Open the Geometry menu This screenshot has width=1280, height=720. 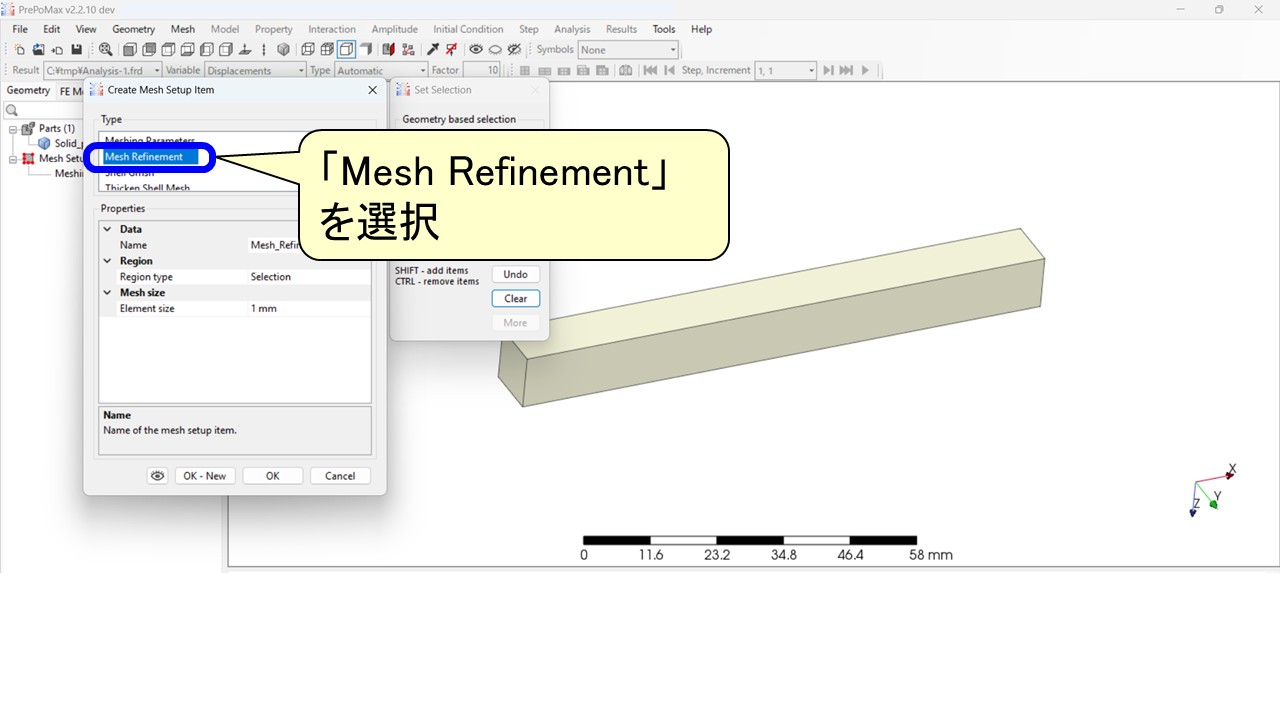[x=133, y=29]
